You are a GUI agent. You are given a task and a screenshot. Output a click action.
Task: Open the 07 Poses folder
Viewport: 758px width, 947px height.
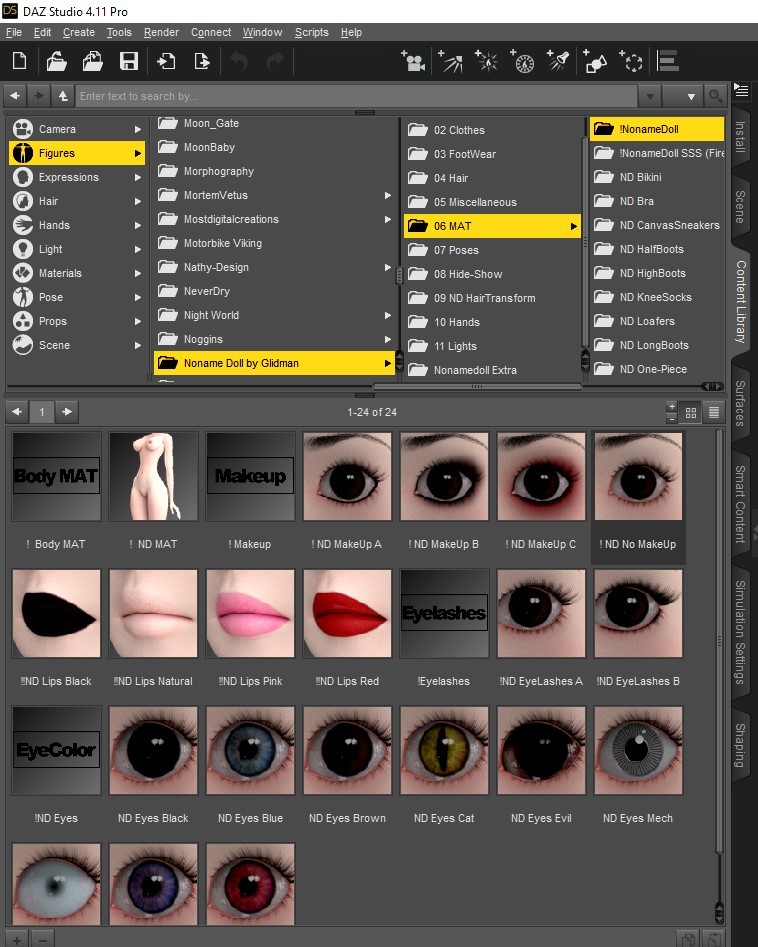pos(492,250)
